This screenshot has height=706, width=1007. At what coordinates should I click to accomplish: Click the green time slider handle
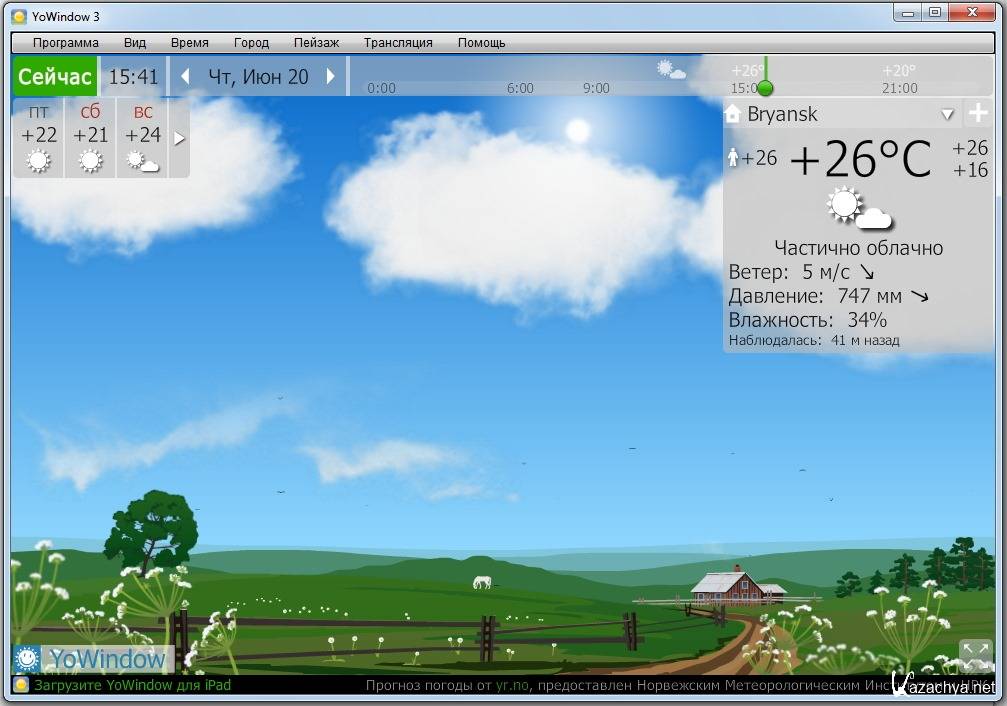click(765, 87)
